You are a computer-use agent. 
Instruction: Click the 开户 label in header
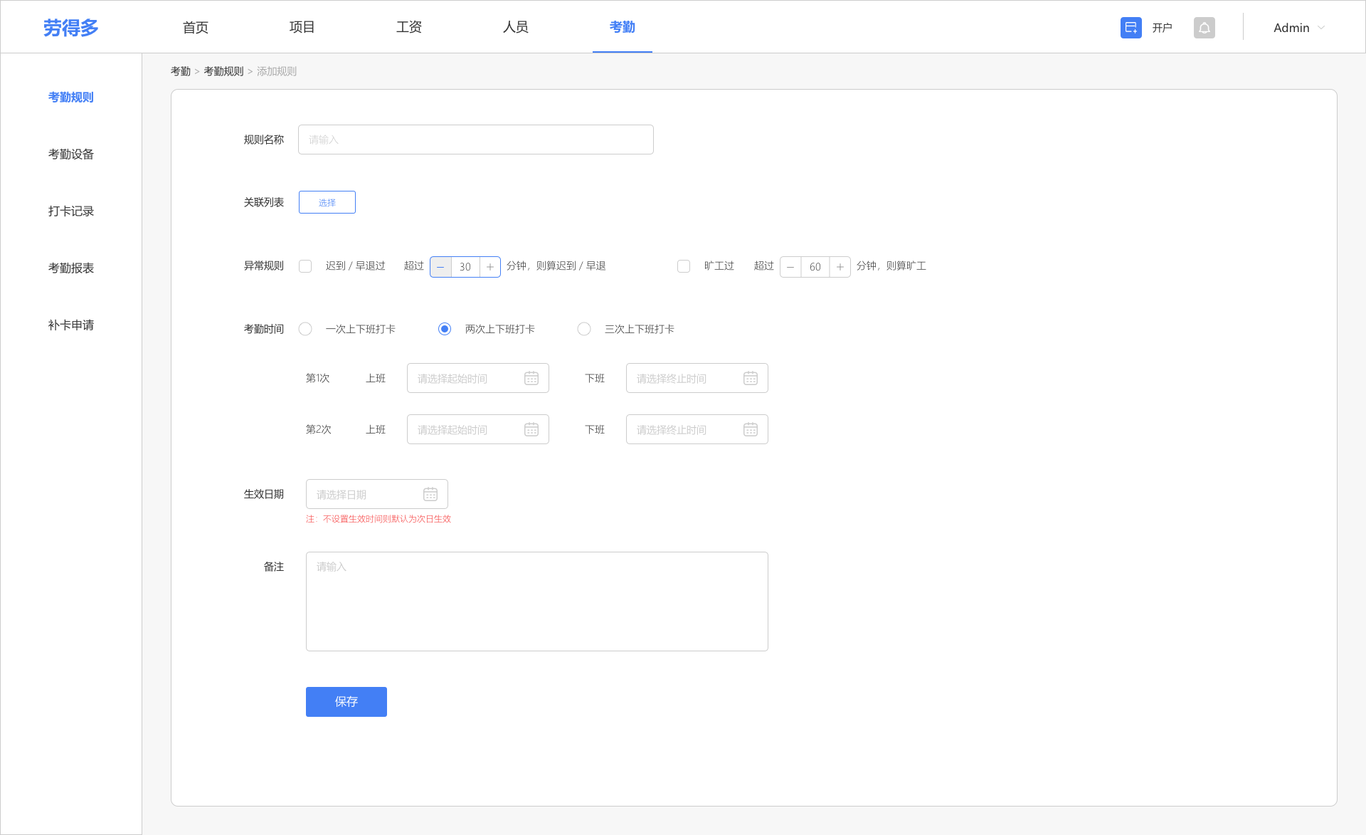point(1162,28)
